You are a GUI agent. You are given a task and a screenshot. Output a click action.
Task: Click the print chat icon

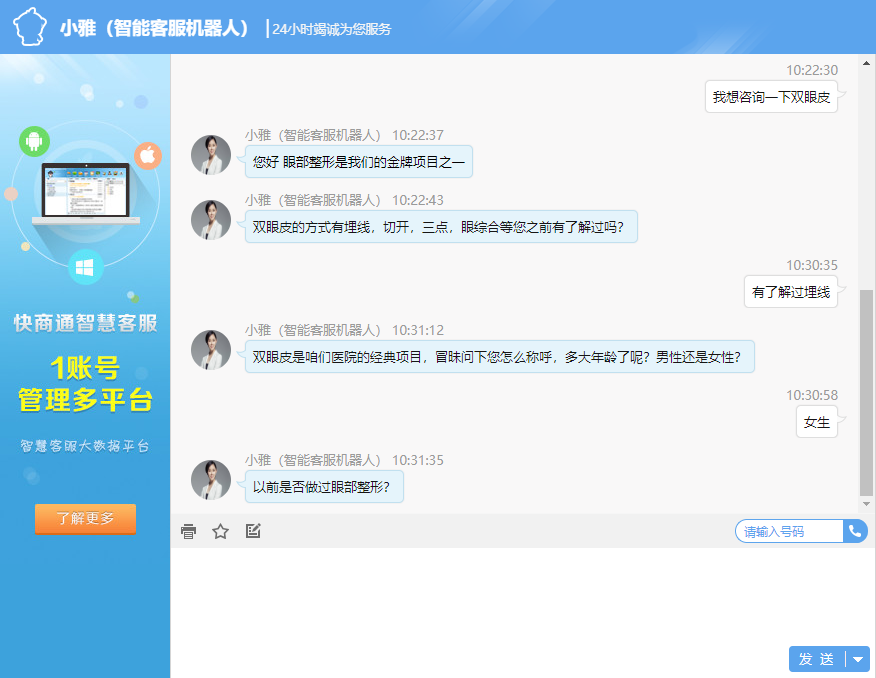coord(188,531)
